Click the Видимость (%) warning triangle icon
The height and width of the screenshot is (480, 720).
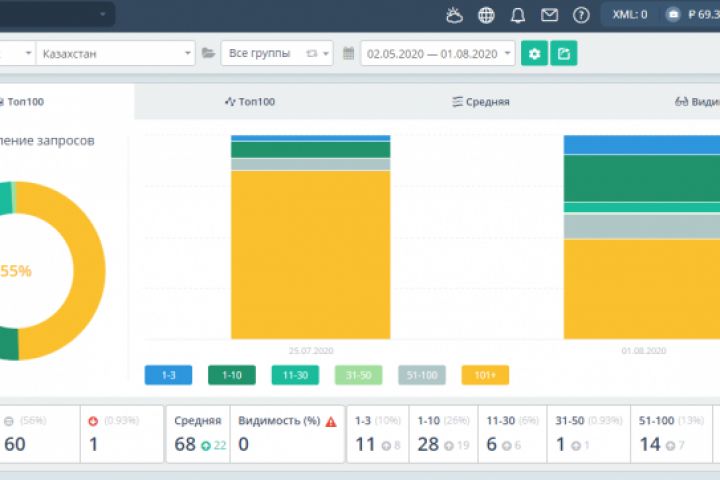(x=331, y=421)
